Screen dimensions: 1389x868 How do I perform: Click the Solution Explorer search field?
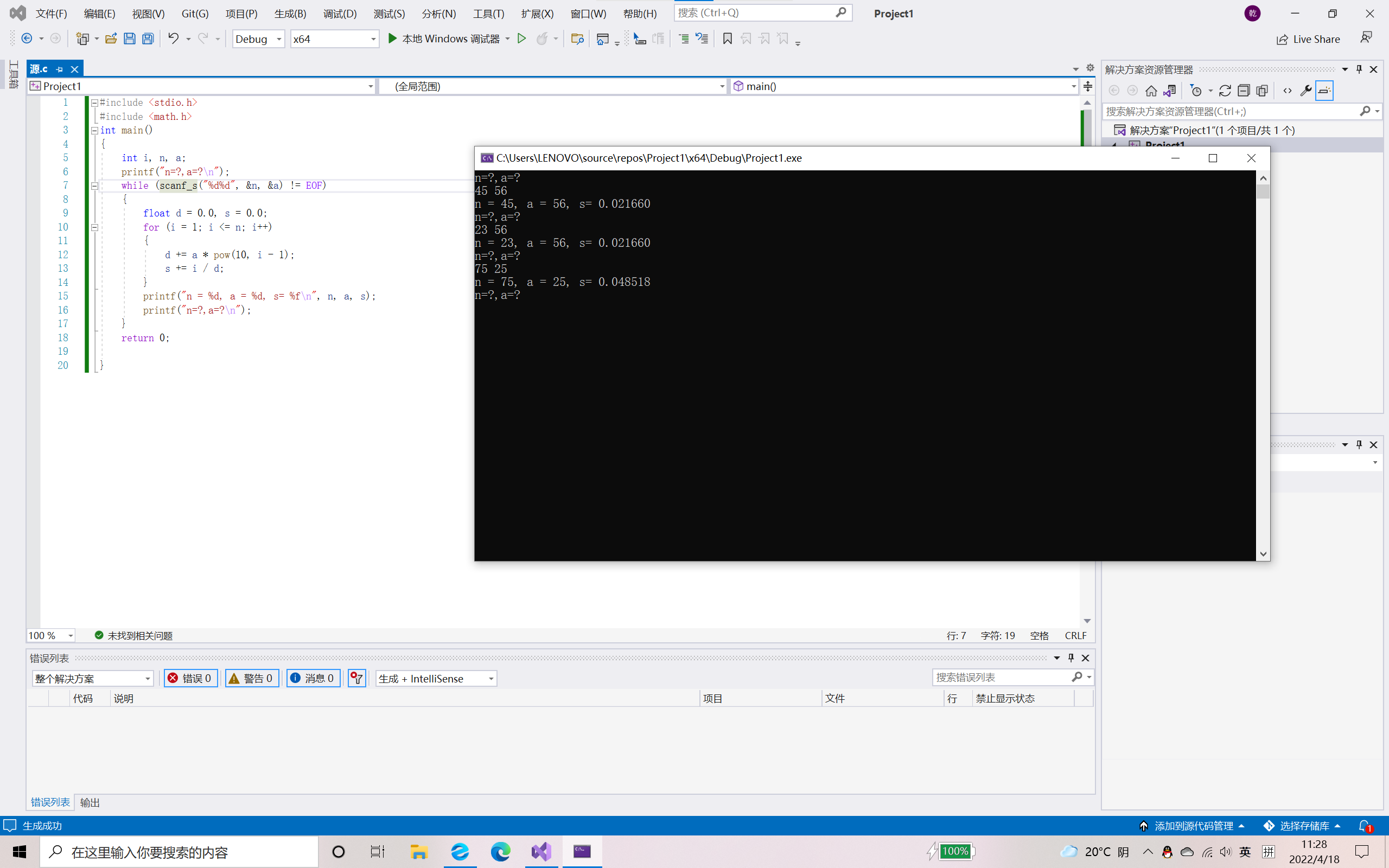pos(1228,111)
